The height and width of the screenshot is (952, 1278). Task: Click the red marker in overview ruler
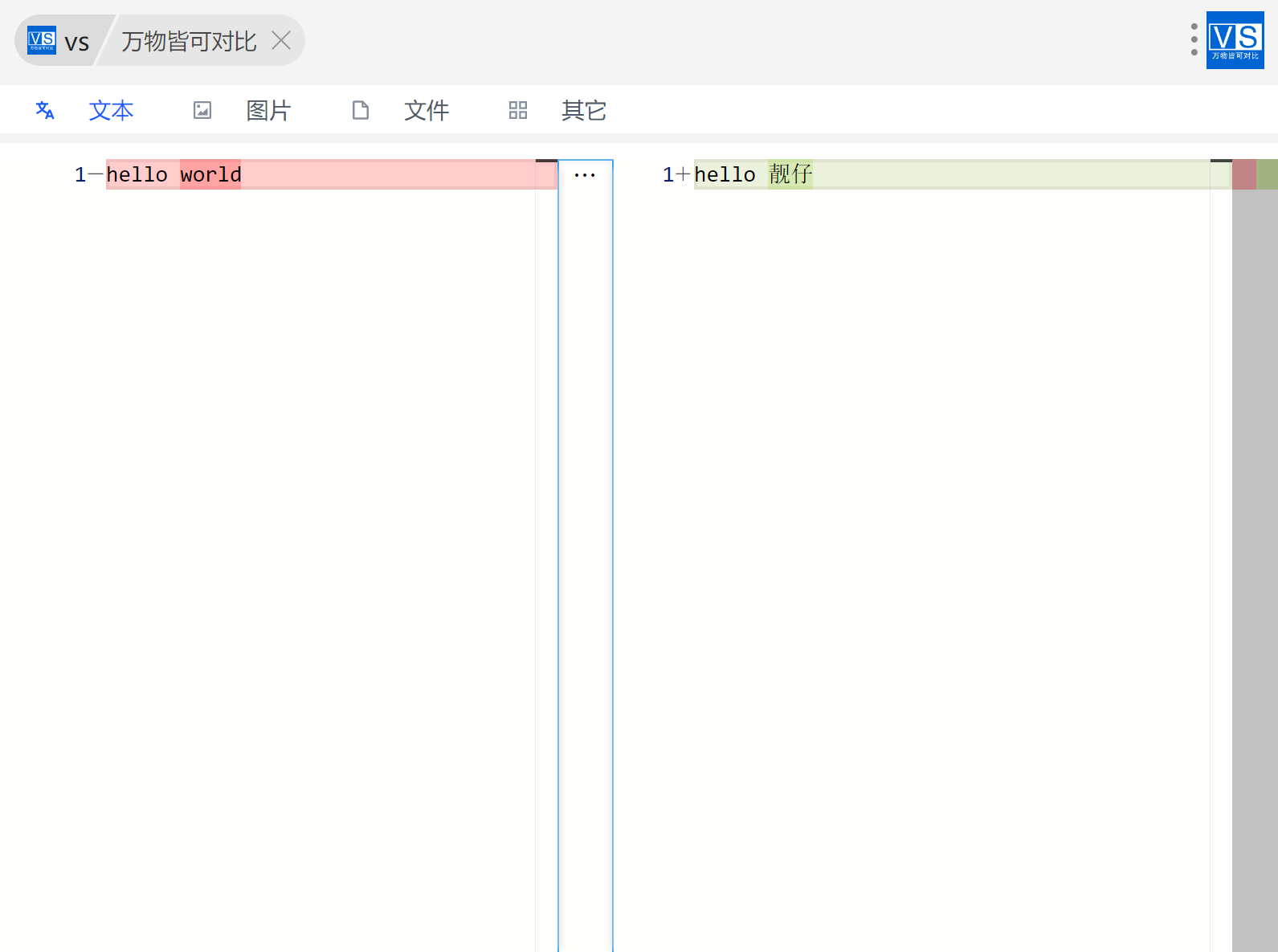pos(1244,174)
